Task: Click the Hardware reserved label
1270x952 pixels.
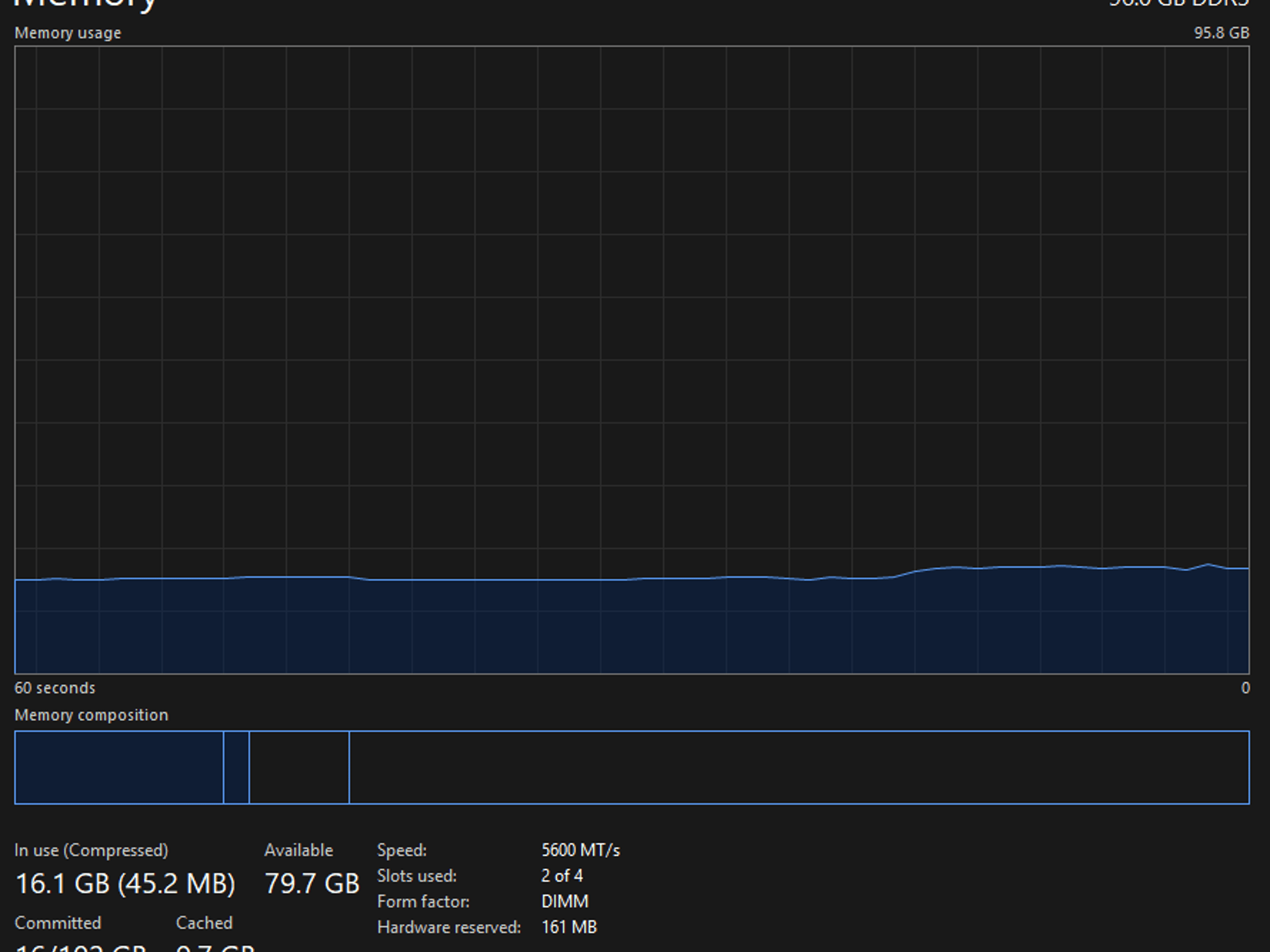Action: (x=449, y=927)
